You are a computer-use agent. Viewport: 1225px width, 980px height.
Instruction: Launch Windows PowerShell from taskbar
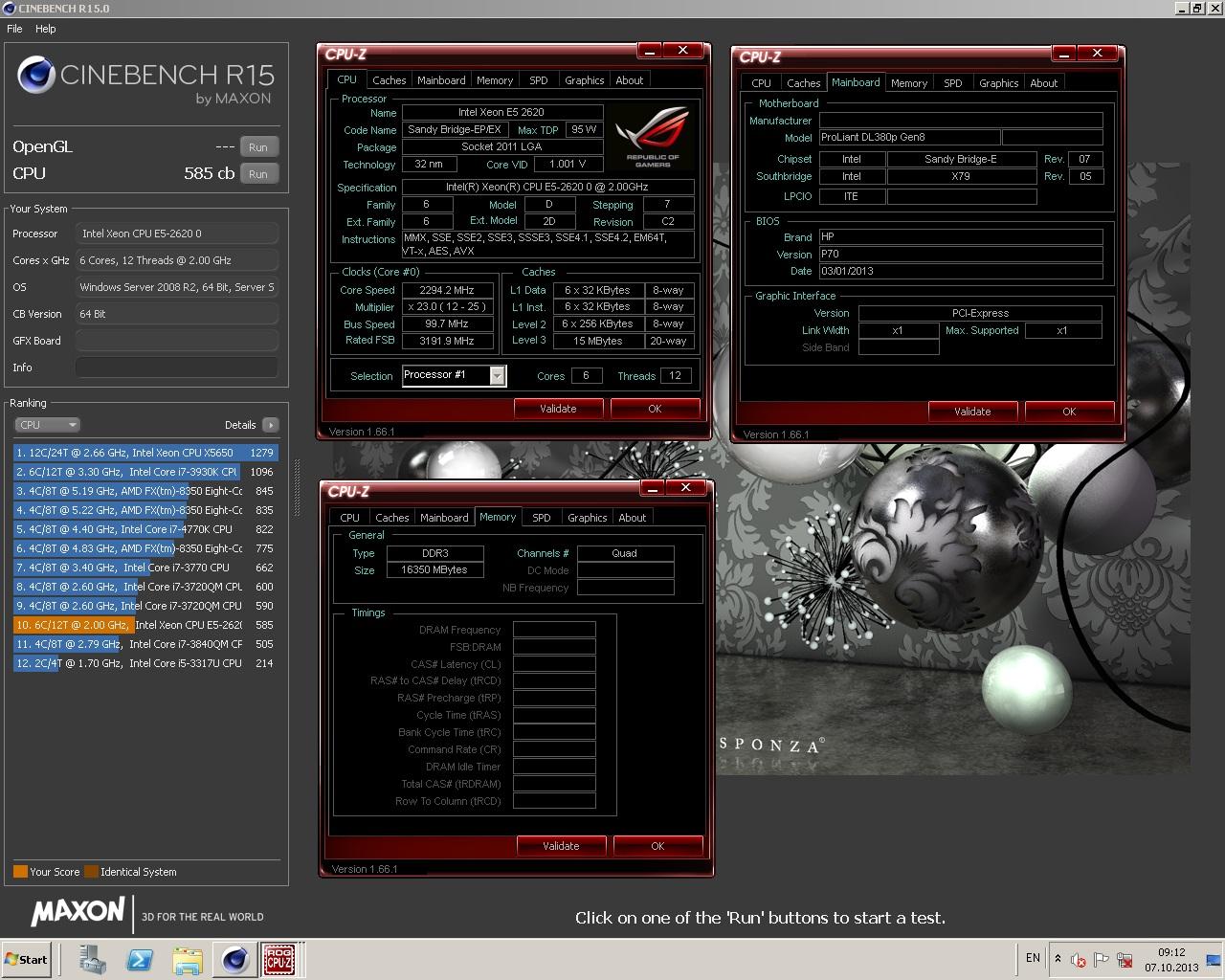tap(141, 959)
